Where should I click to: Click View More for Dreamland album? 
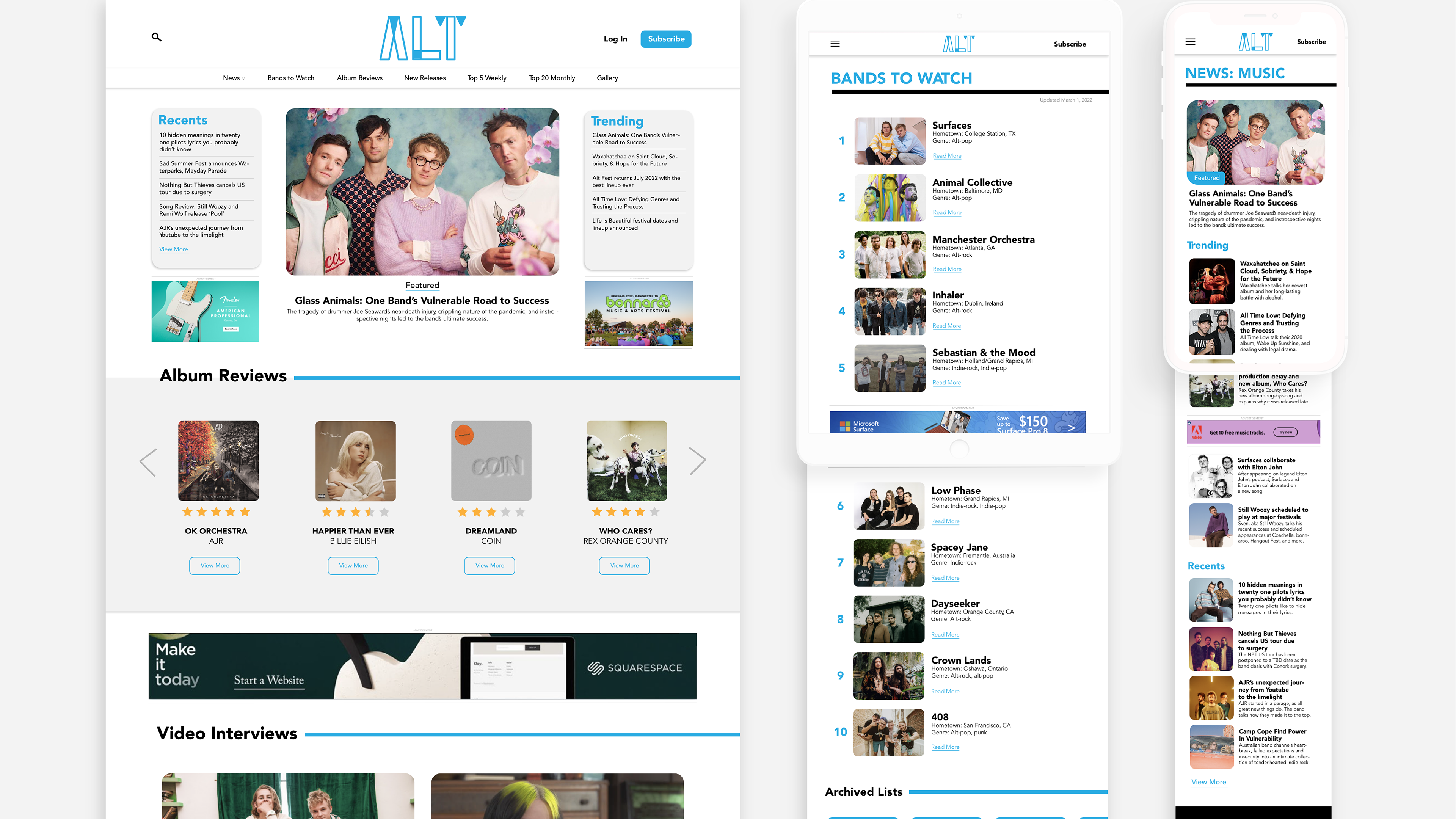490,566
